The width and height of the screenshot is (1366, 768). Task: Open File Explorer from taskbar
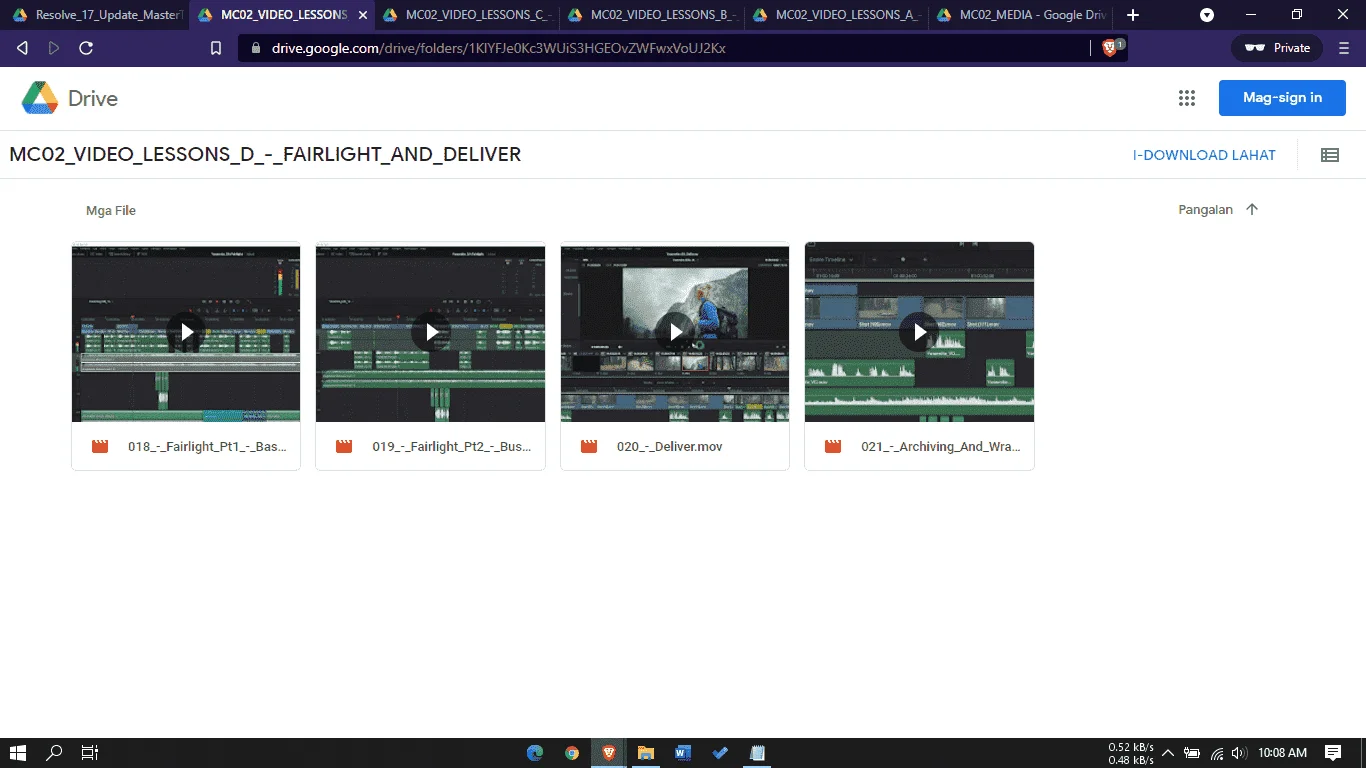coord(646,753)
